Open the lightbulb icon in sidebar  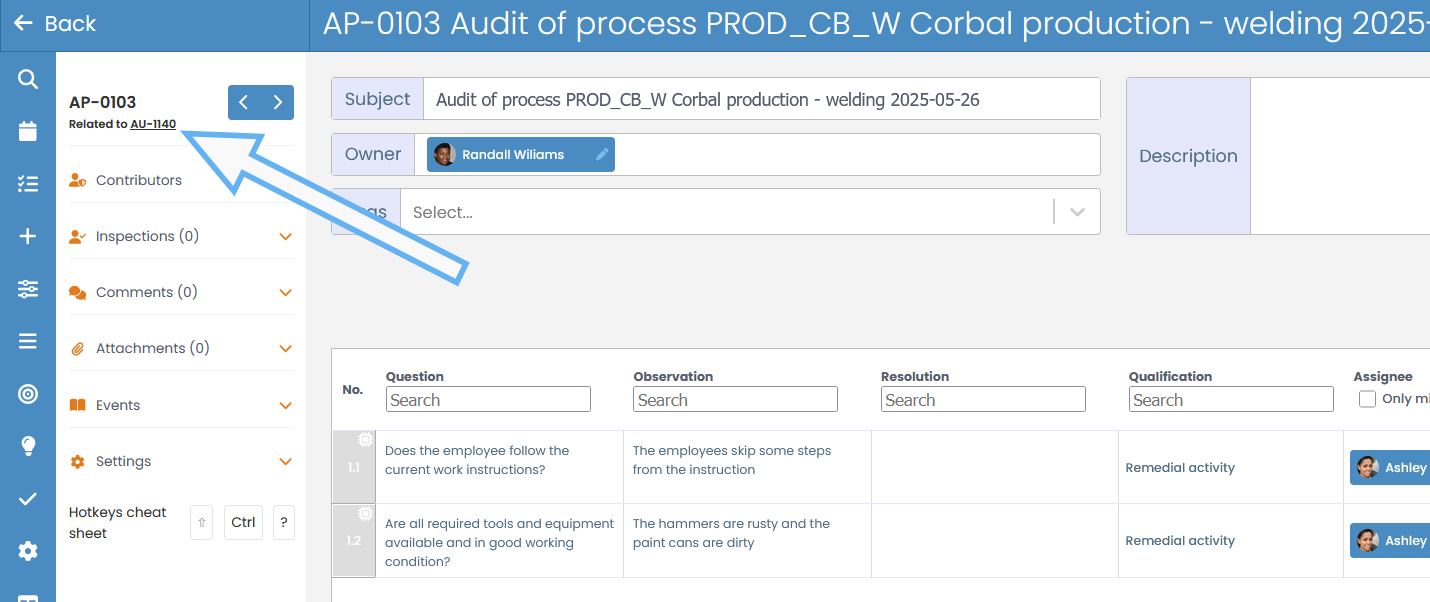pos(28,446)
